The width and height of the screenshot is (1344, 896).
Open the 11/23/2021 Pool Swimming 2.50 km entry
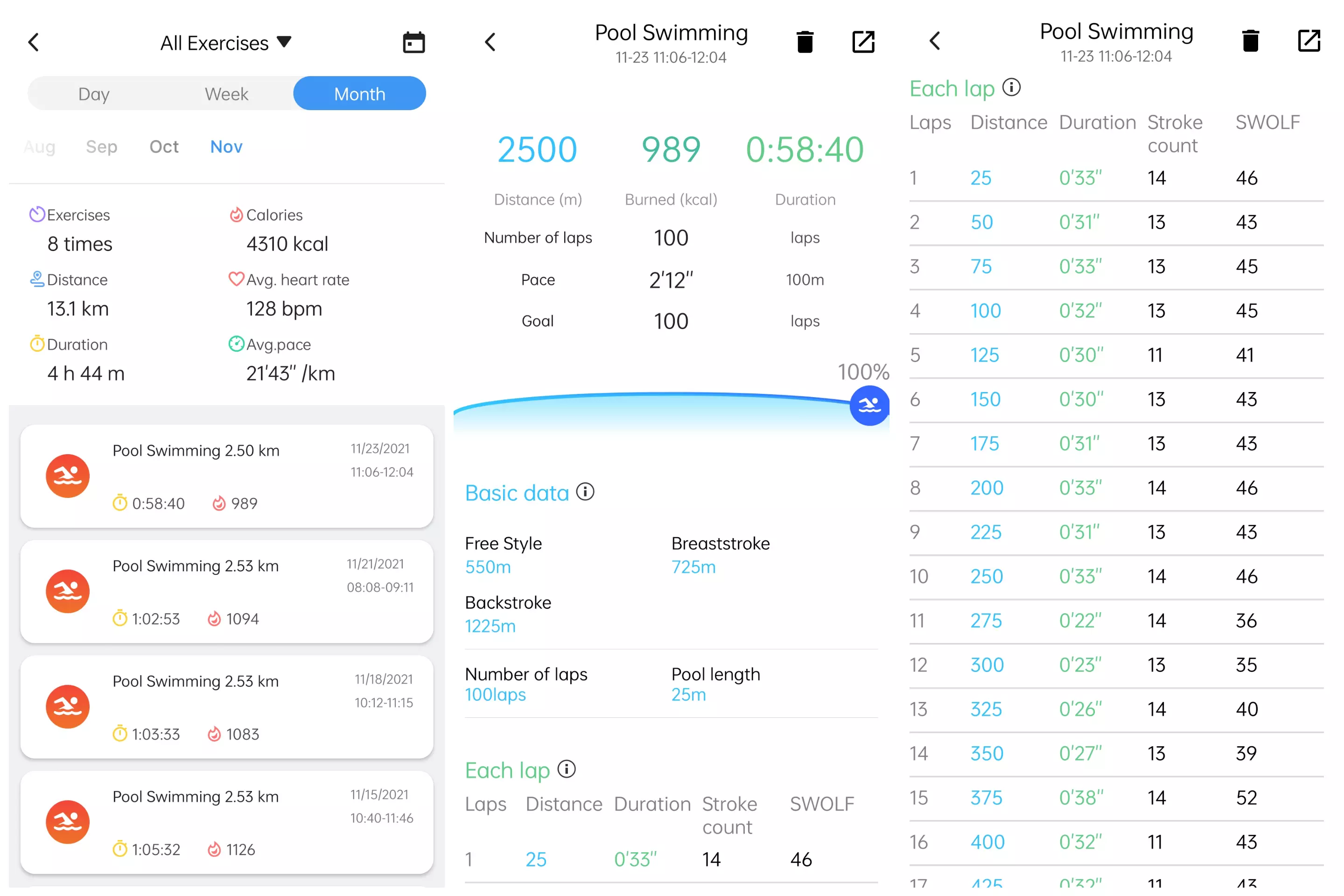pyautogui.click(x=226, y=476)
